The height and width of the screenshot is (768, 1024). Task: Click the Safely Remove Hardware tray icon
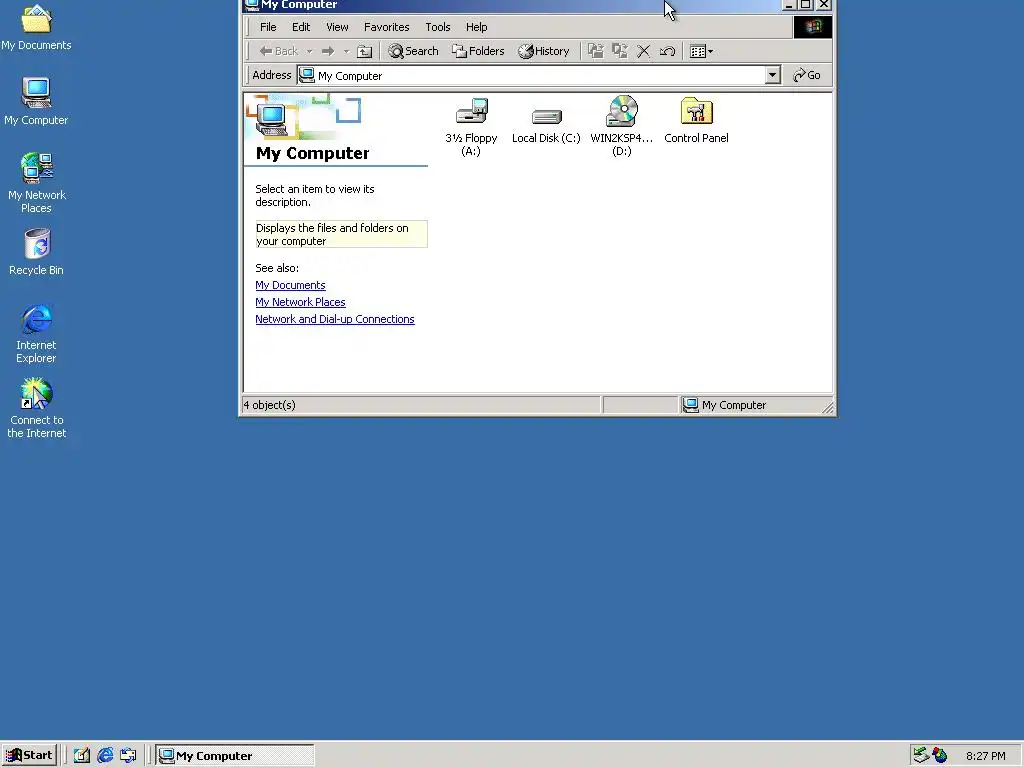[x=921, y=756]
